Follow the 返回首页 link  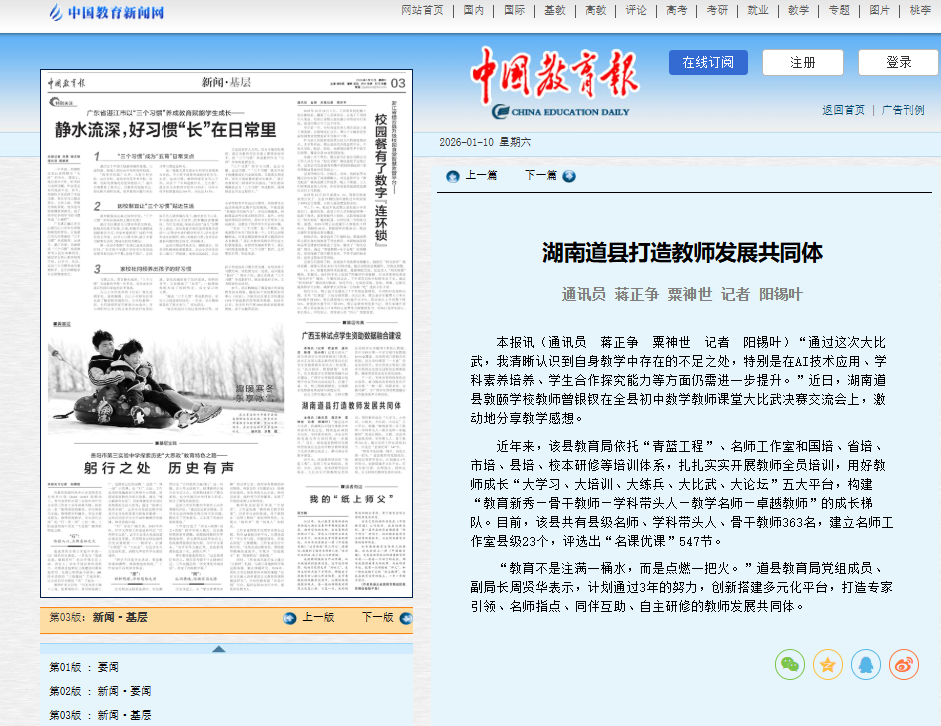(843, 110)
